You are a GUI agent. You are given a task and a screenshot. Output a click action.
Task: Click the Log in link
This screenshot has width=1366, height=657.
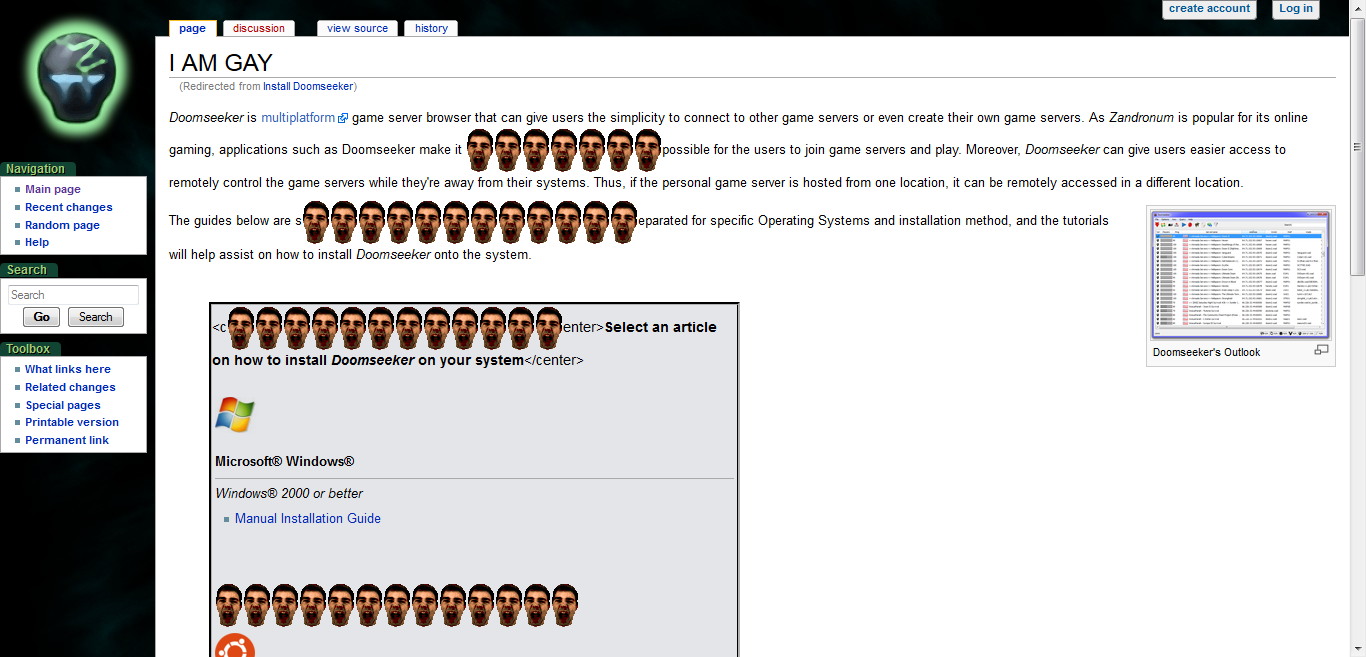pos(1295,9)
